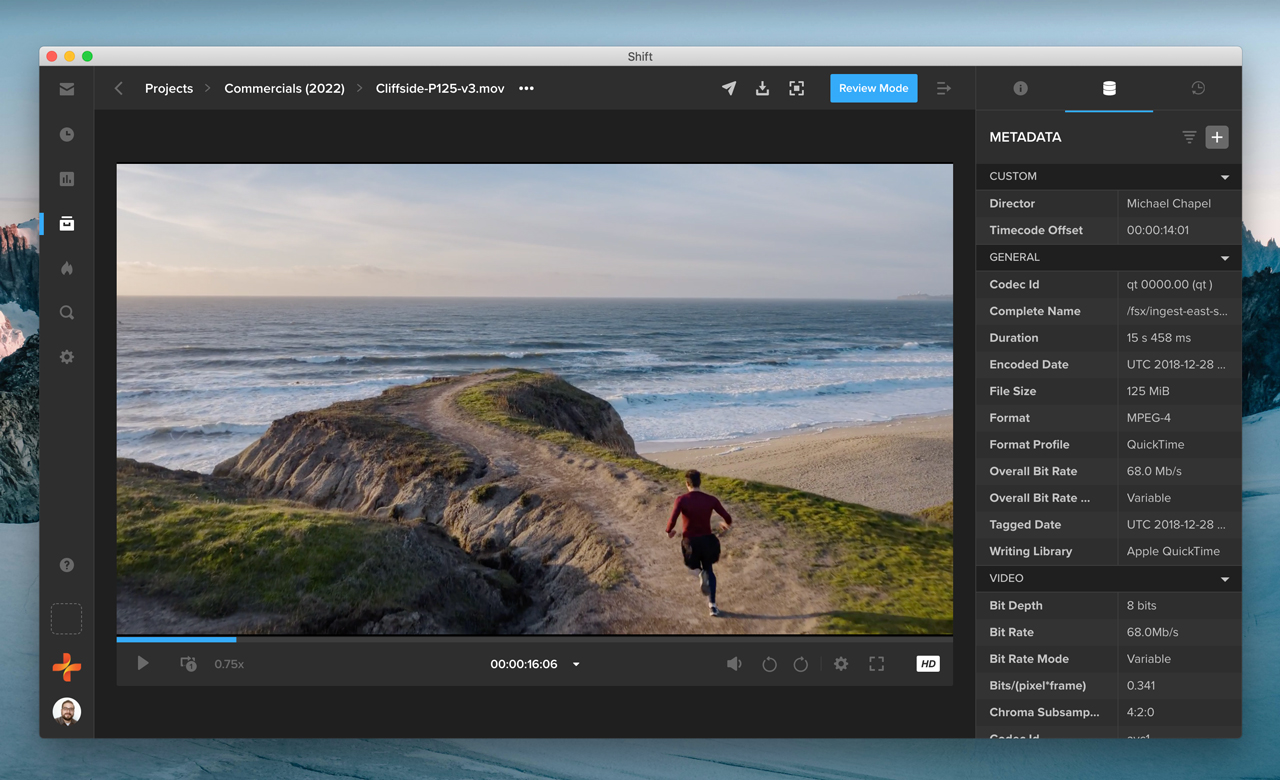Click the playback speed timer icon
The width and height of the screenshot is (1280, 780).
(x=188, y=664)
